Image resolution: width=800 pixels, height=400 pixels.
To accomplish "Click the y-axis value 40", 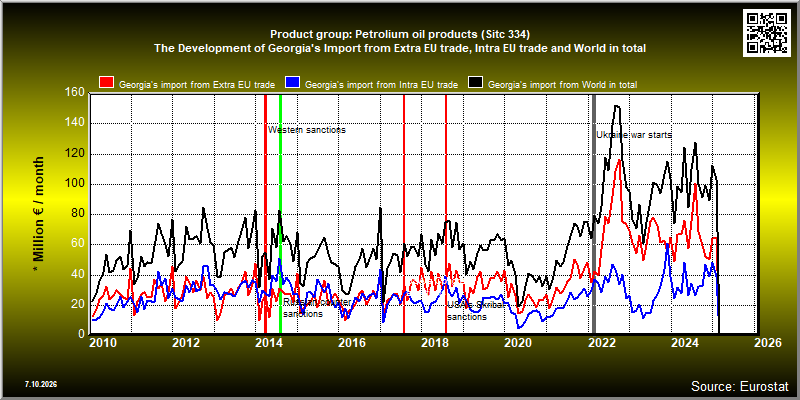I will point(78,274).
